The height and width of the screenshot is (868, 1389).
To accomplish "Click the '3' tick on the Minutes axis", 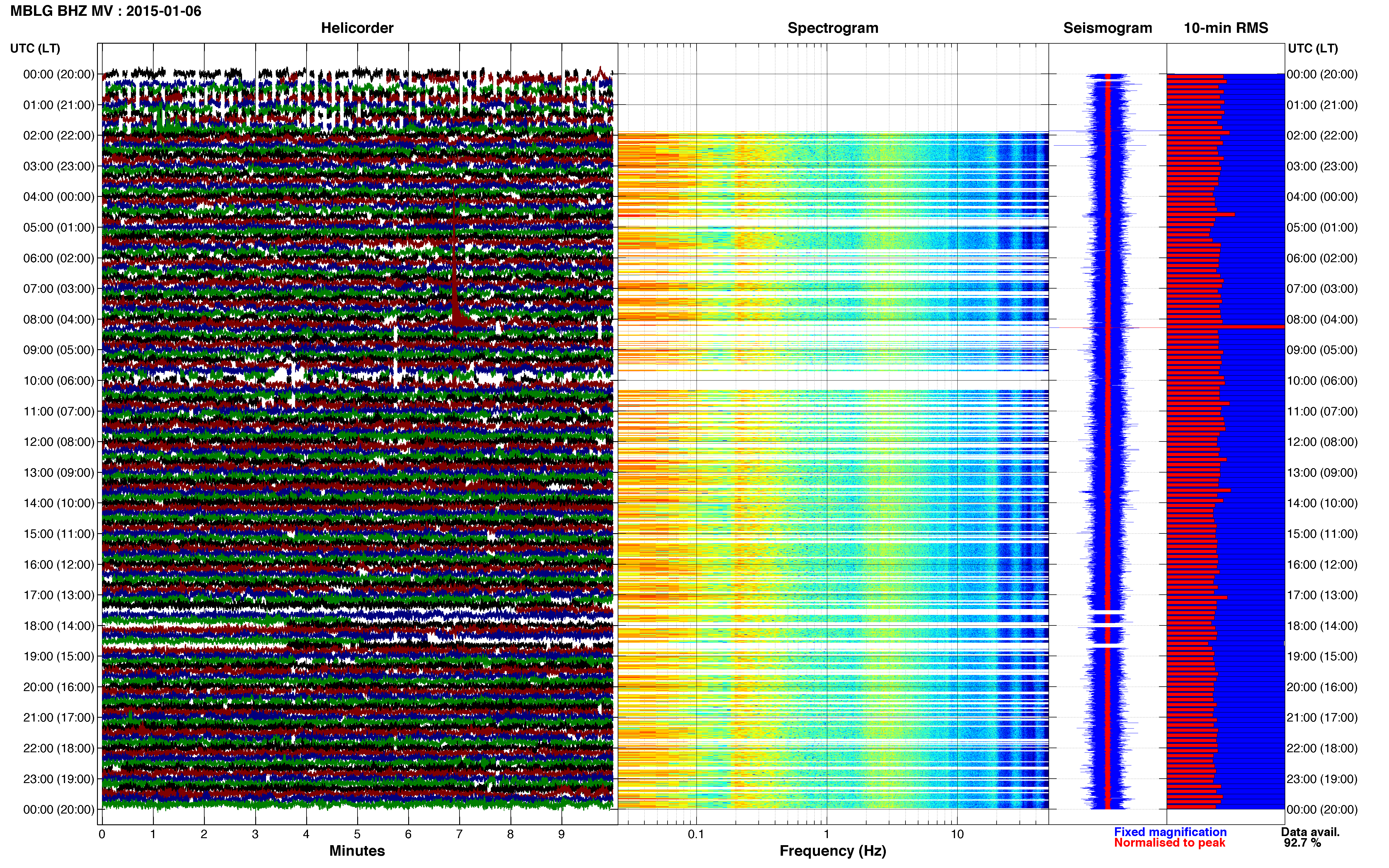I will pos(255,835).
